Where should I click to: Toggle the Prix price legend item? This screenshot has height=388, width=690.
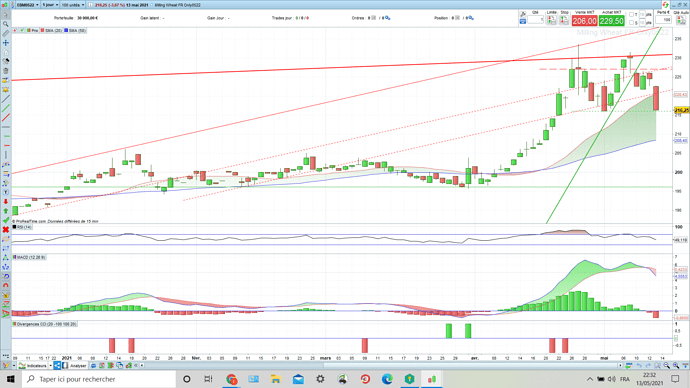(33, 30)
